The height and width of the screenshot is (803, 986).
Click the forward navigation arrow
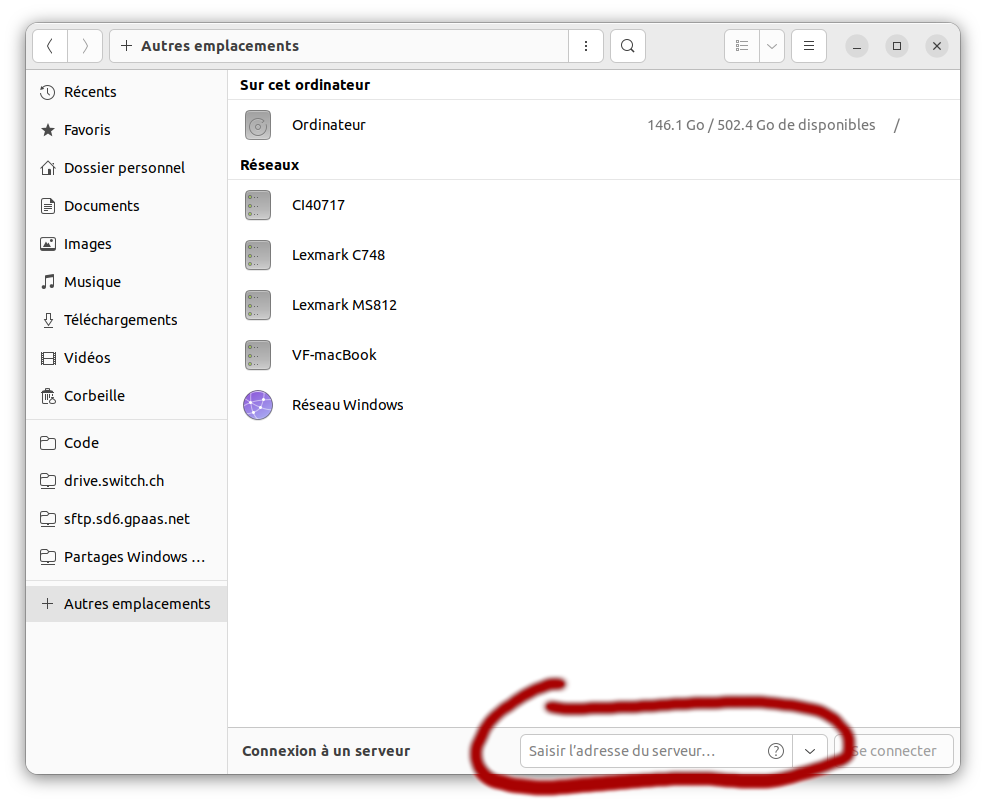[x=85, y=46]
